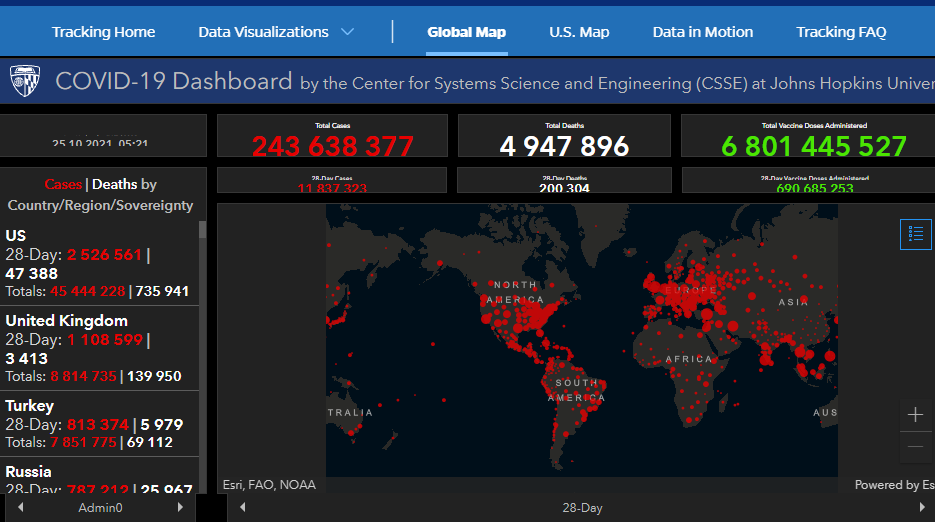Viewport: 935px width, 522px height.
Task: Open the map legend list icon
Action: point(915,234)
